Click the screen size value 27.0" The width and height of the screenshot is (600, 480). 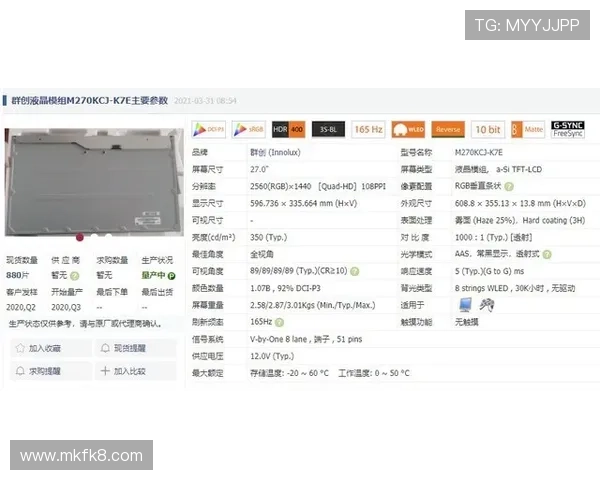pyautogui.click(x=259, y=169)
